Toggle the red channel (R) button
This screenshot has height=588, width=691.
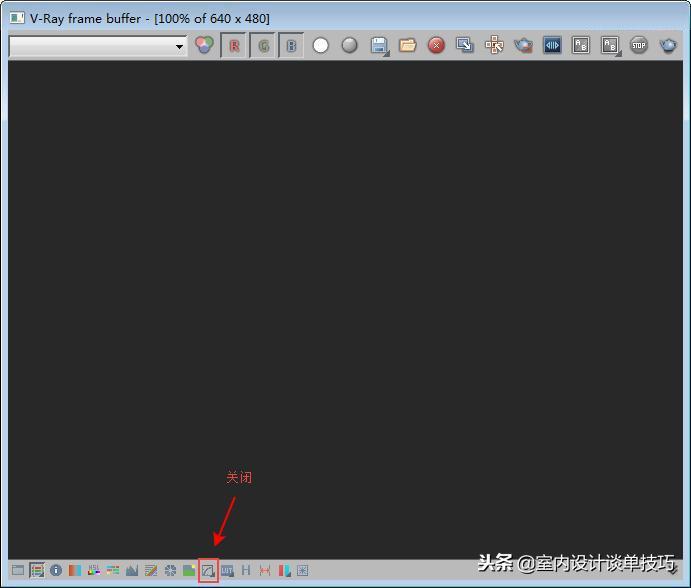[234, 45]
